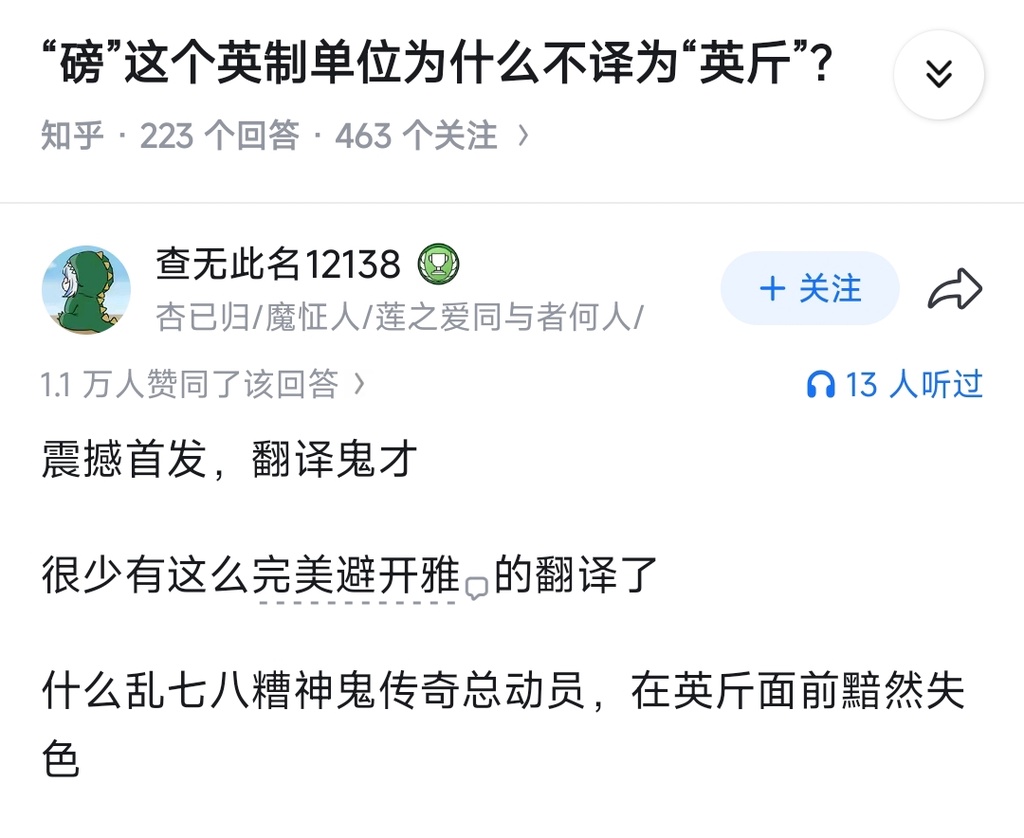Tap the green trophy badge beside username
The image size is (1024, 838).
(x=438, y=264)
